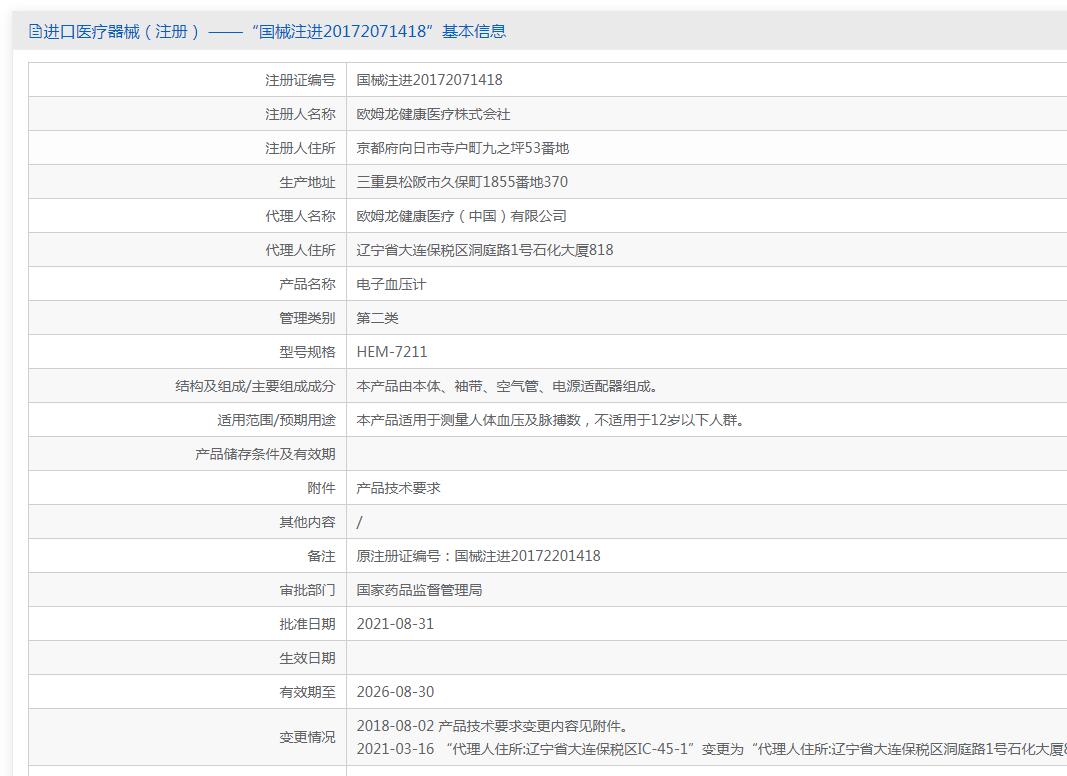Select the slash value in 其他内容 row

pos(359,522)
